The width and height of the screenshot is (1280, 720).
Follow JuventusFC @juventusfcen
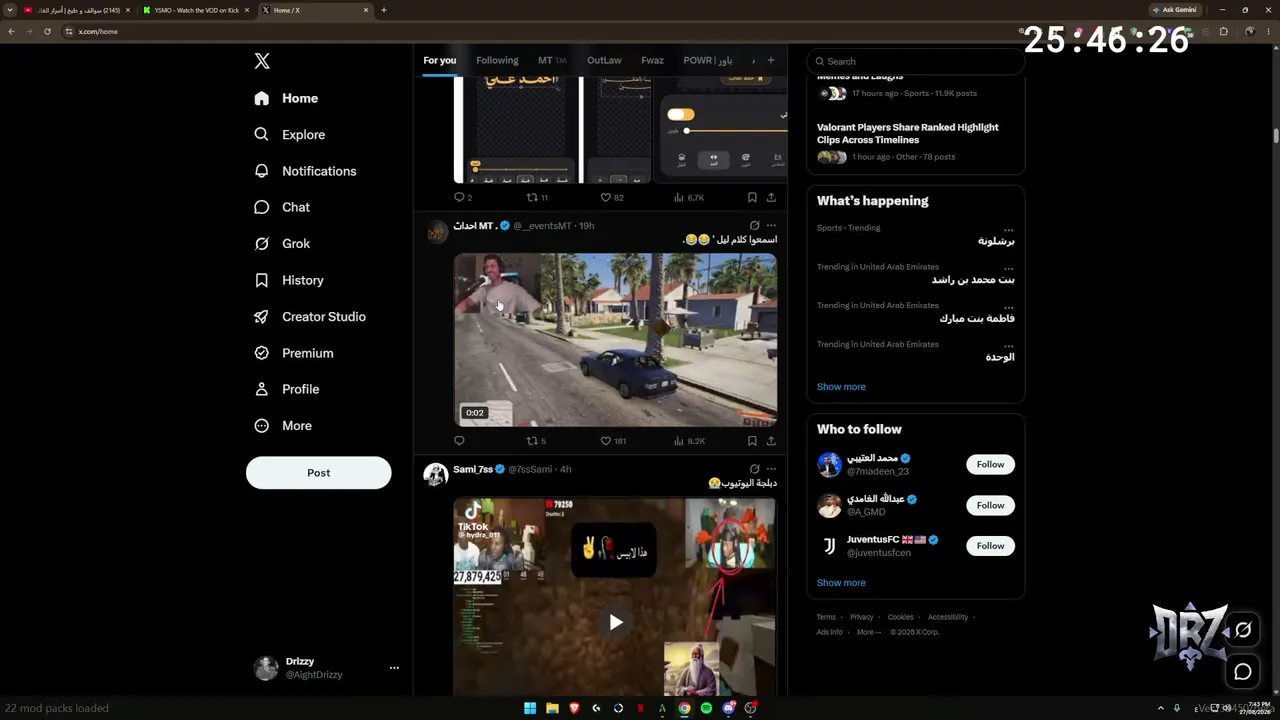990,546
